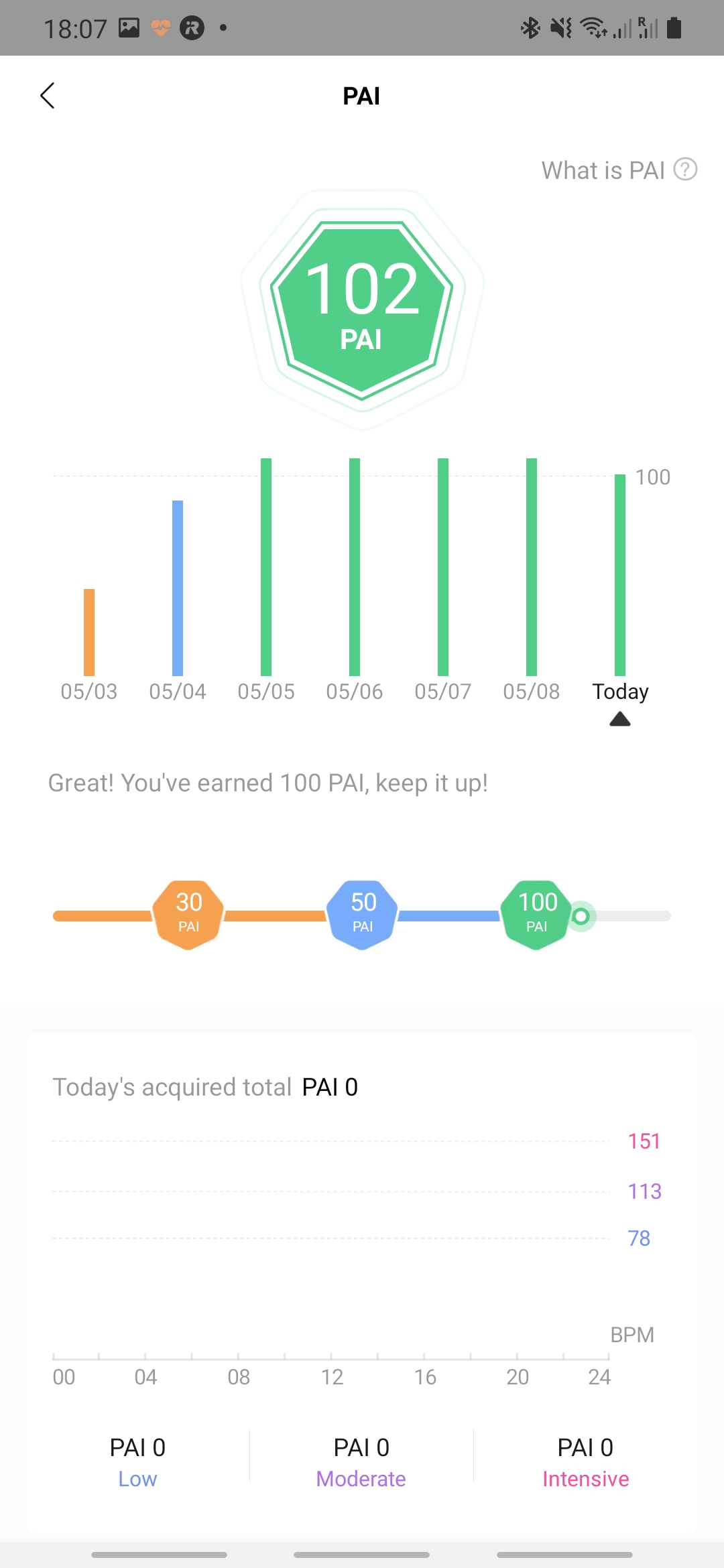724x1568 pixels.
Task: Tap the black triangle under Today
Action: [620, 720]
